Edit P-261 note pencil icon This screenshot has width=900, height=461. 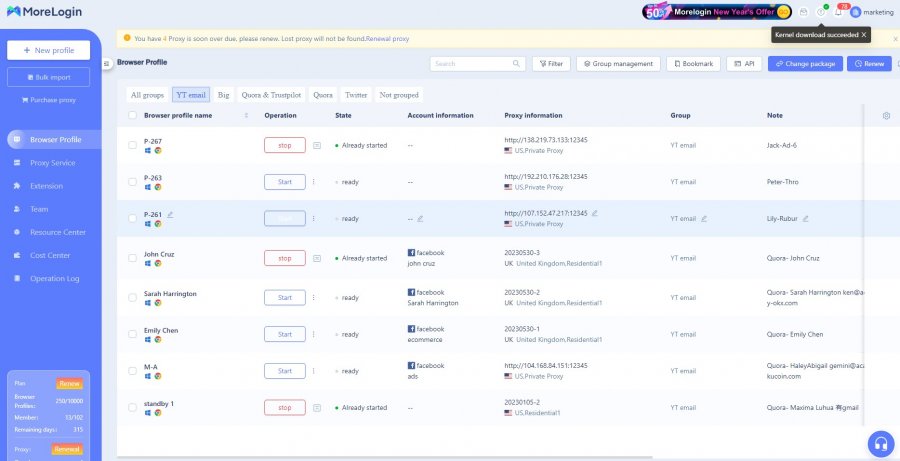(x=805, y=219)
